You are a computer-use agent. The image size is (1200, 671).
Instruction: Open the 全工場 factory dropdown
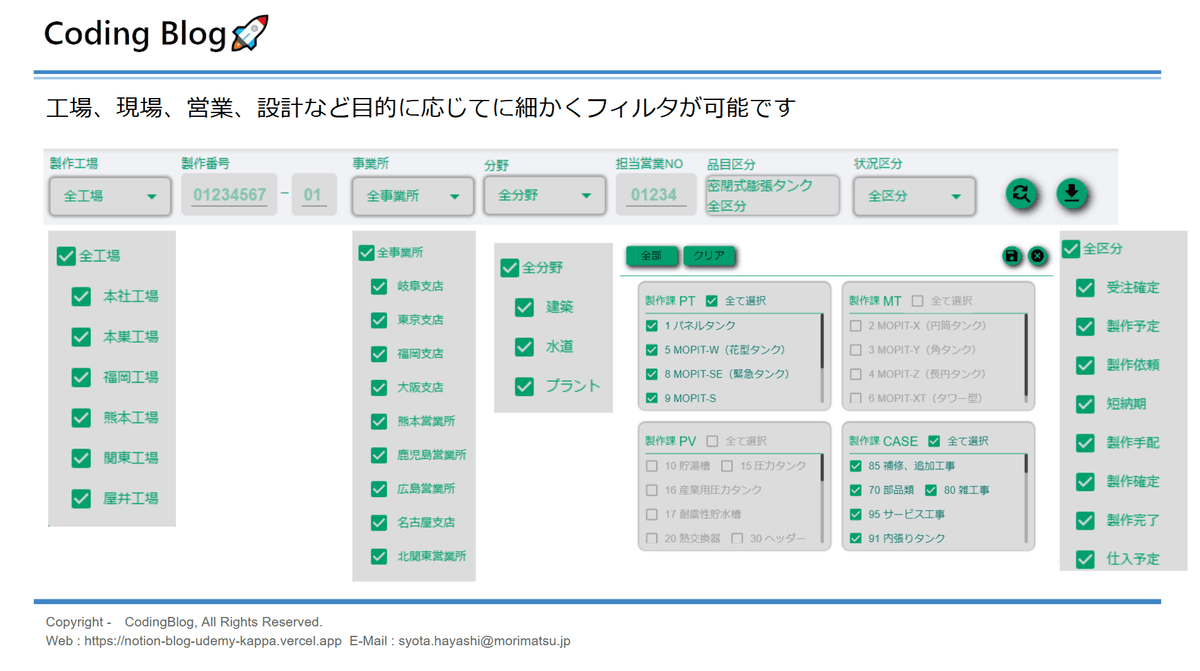click(109, 197)
